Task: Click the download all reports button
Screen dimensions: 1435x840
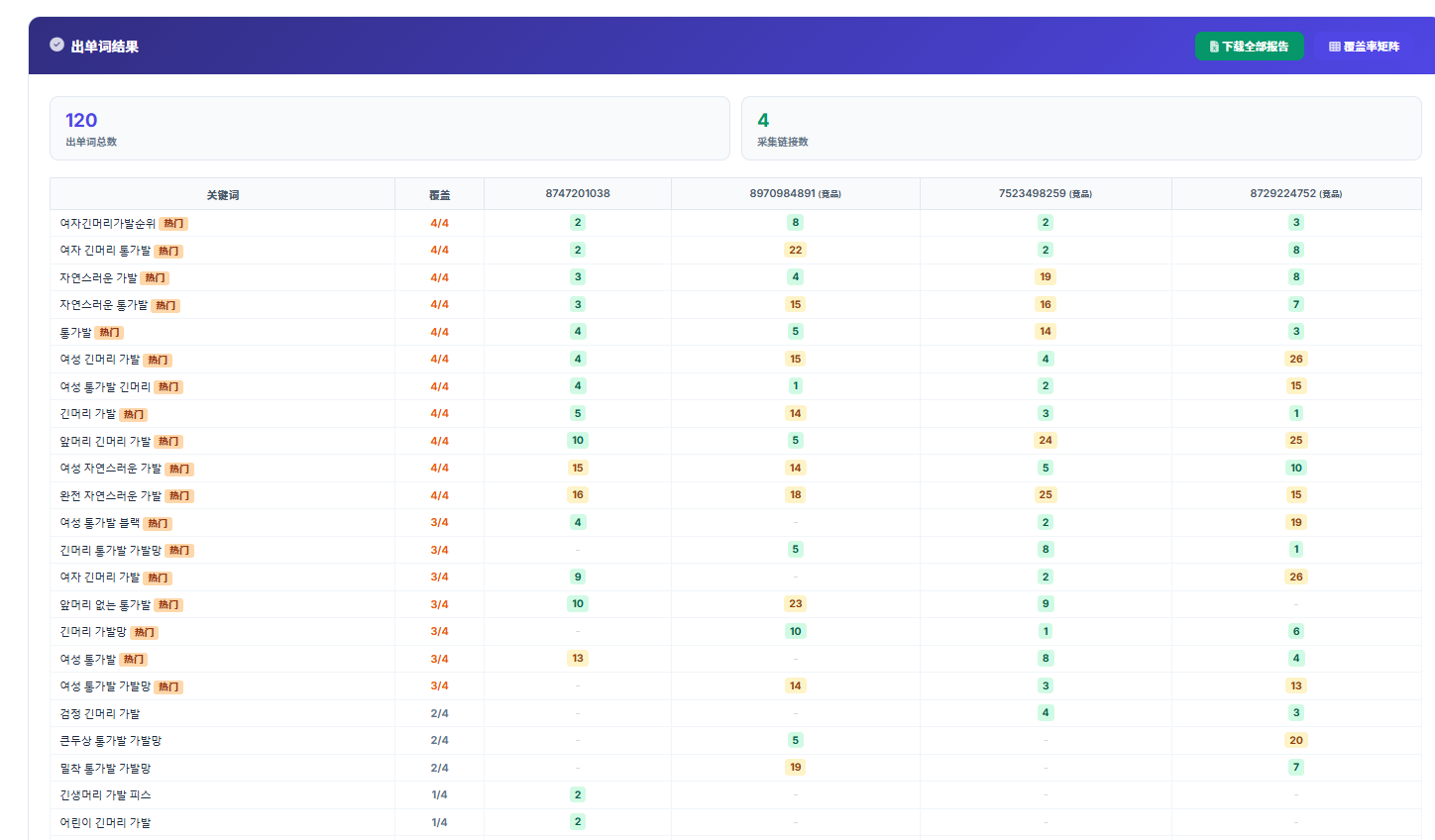Action: click(1249, 47)
